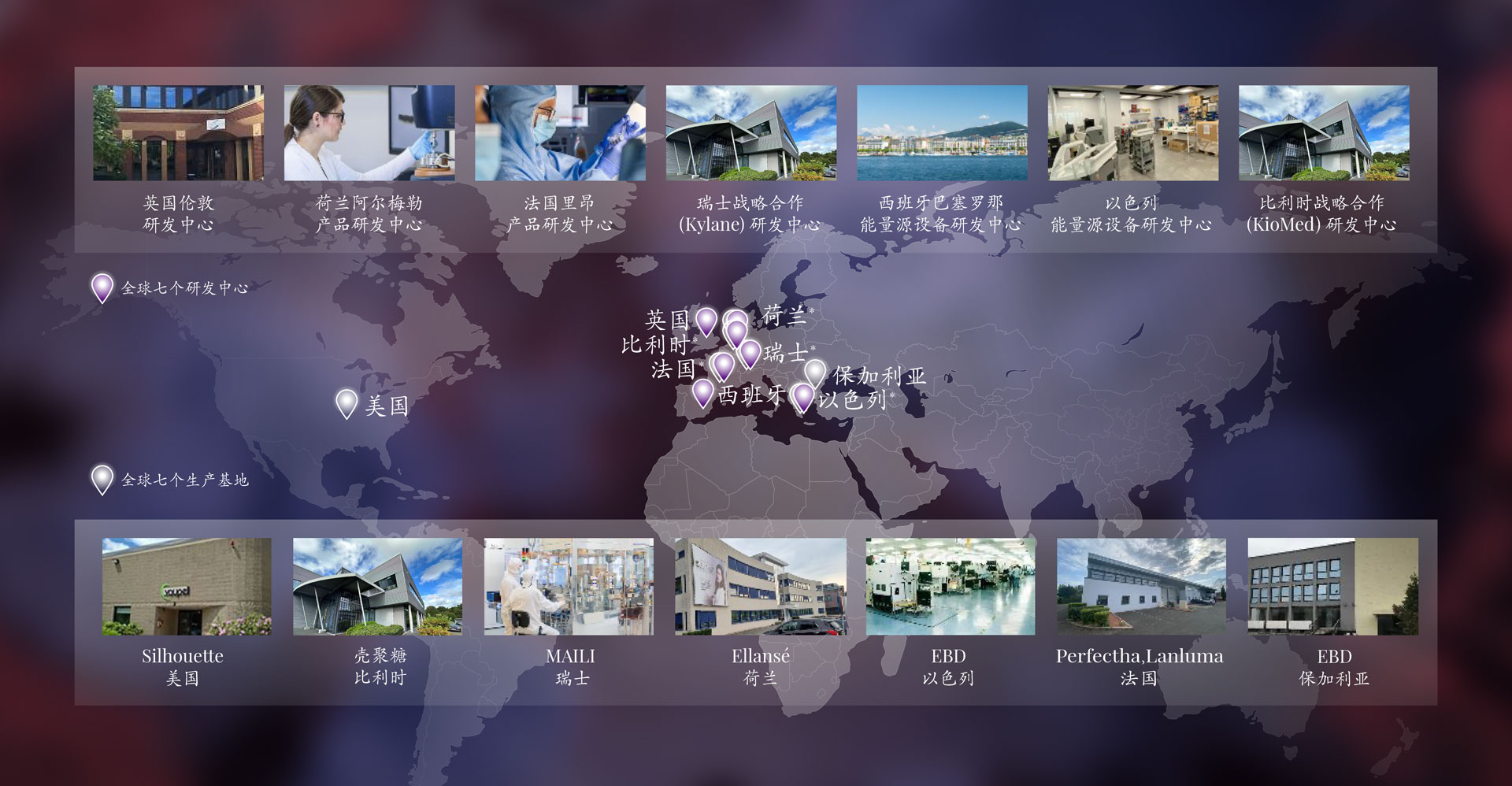1512x786 pixels.
Task: Click the purple pin left of 瑞士
Action: tap(750, 353)
